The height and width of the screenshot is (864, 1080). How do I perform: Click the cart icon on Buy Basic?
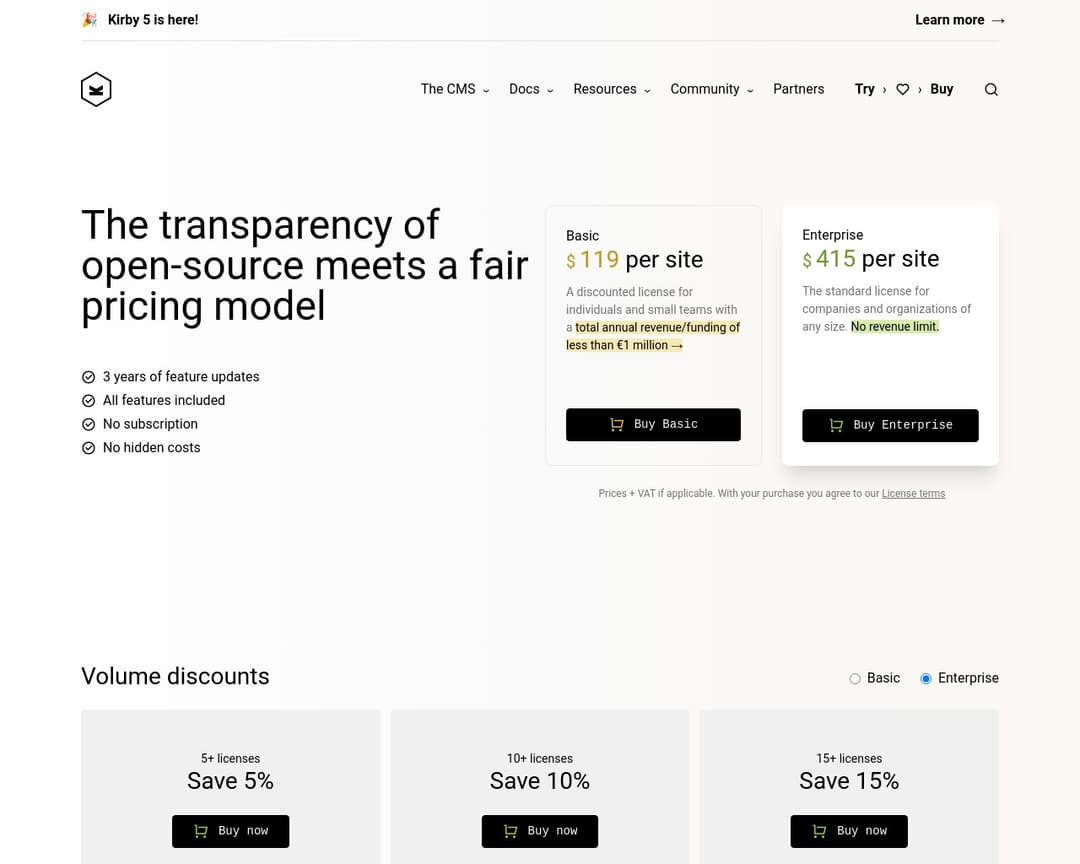(617, 425)
